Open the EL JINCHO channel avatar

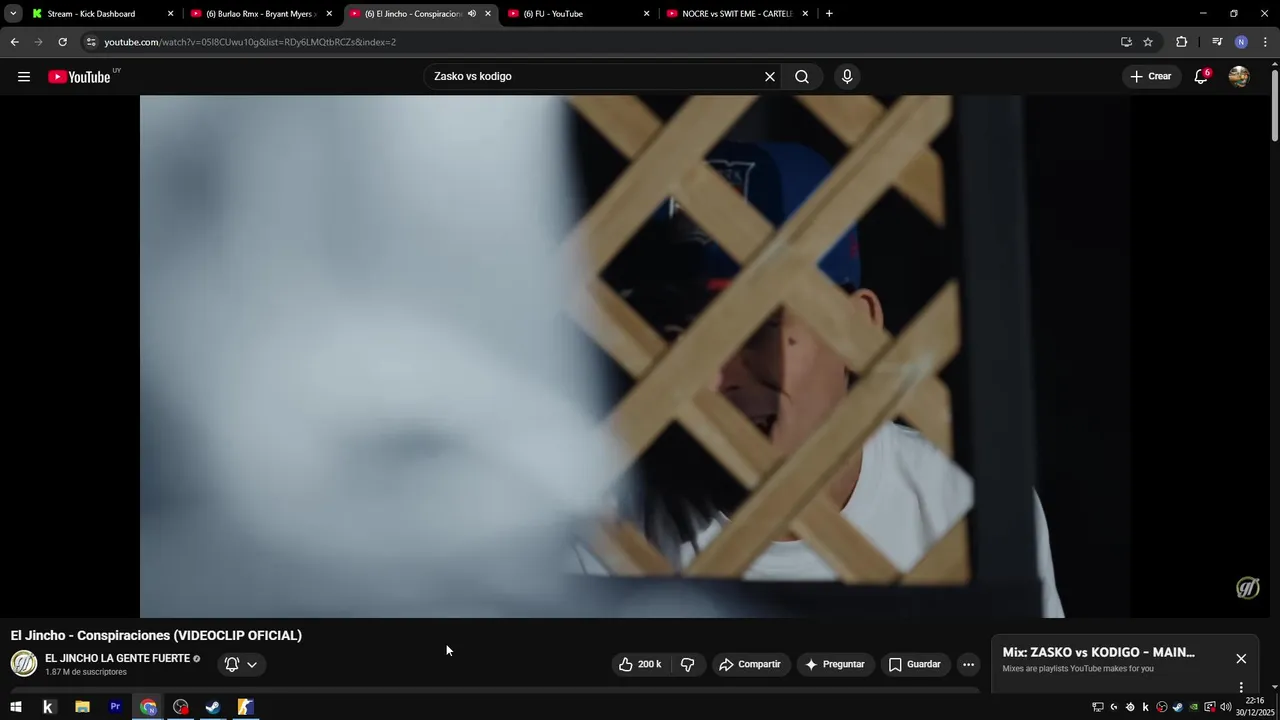point(24,664)
